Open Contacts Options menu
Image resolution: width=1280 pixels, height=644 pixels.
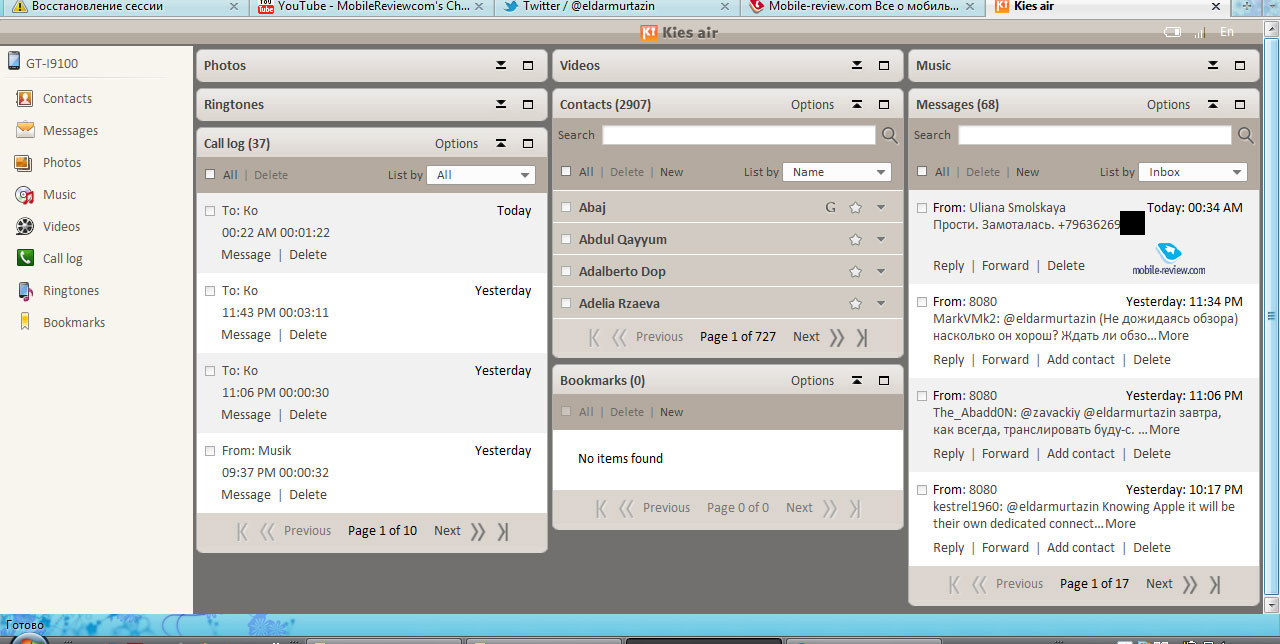(x=813, y=105)
